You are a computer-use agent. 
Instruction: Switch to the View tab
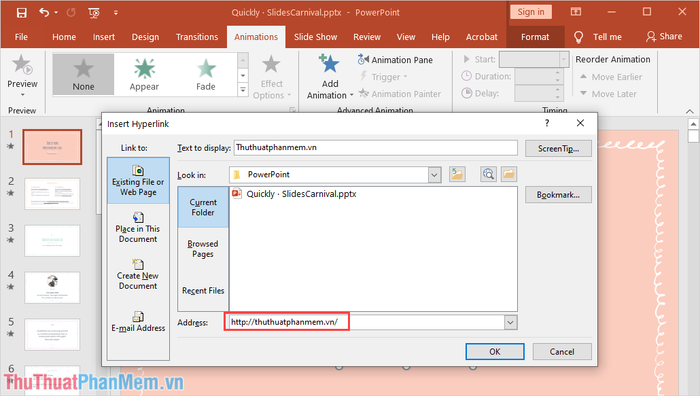(406, 37)
